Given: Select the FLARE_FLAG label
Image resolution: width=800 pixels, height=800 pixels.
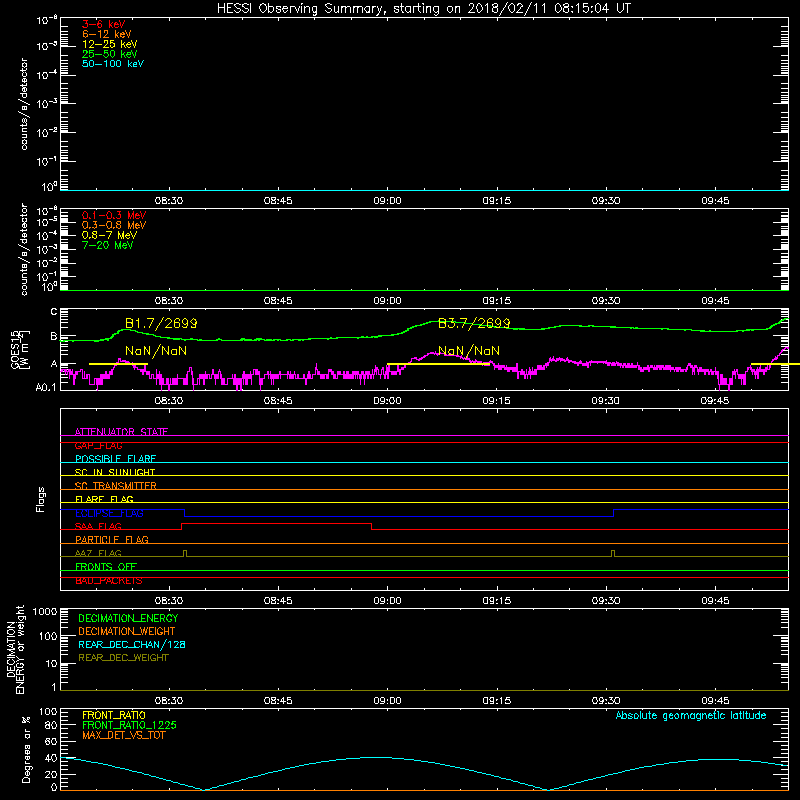Looking at the screenshot, I should coord(104,499).
